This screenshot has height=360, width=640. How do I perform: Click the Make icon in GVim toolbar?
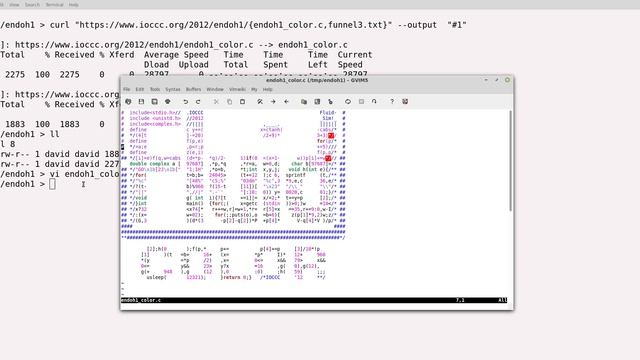pyautogui.click(x=348, y=102)
